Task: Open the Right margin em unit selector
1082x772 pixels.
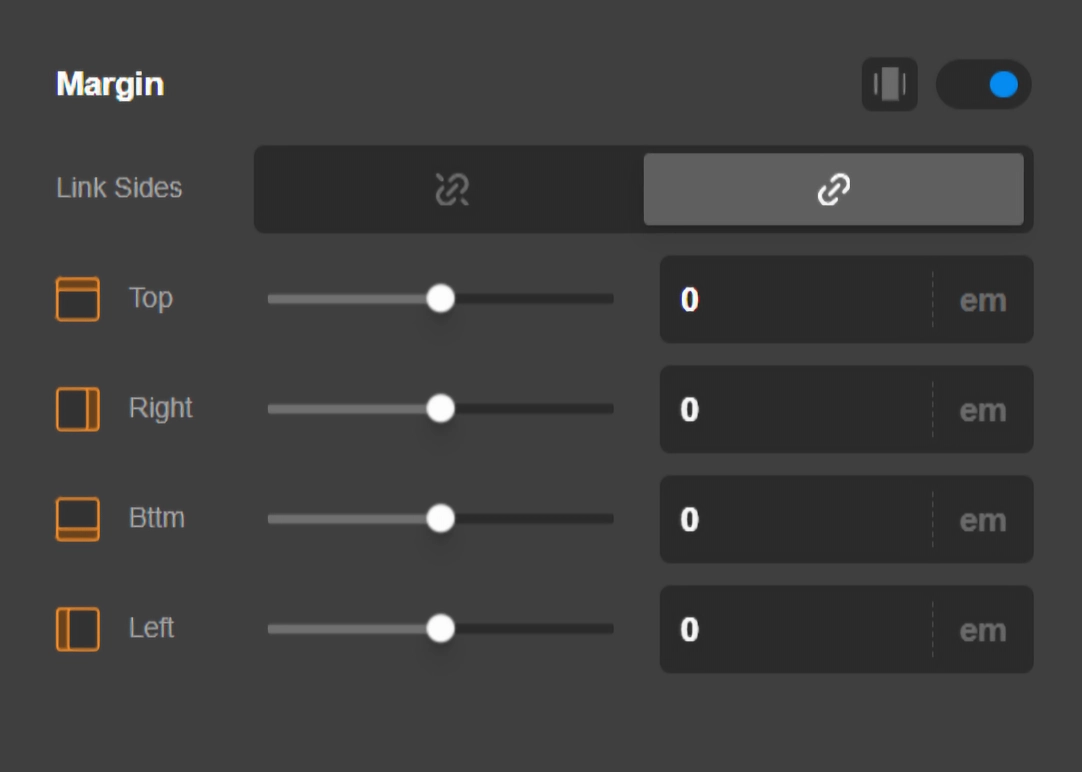Action: [x=983, y=410]
